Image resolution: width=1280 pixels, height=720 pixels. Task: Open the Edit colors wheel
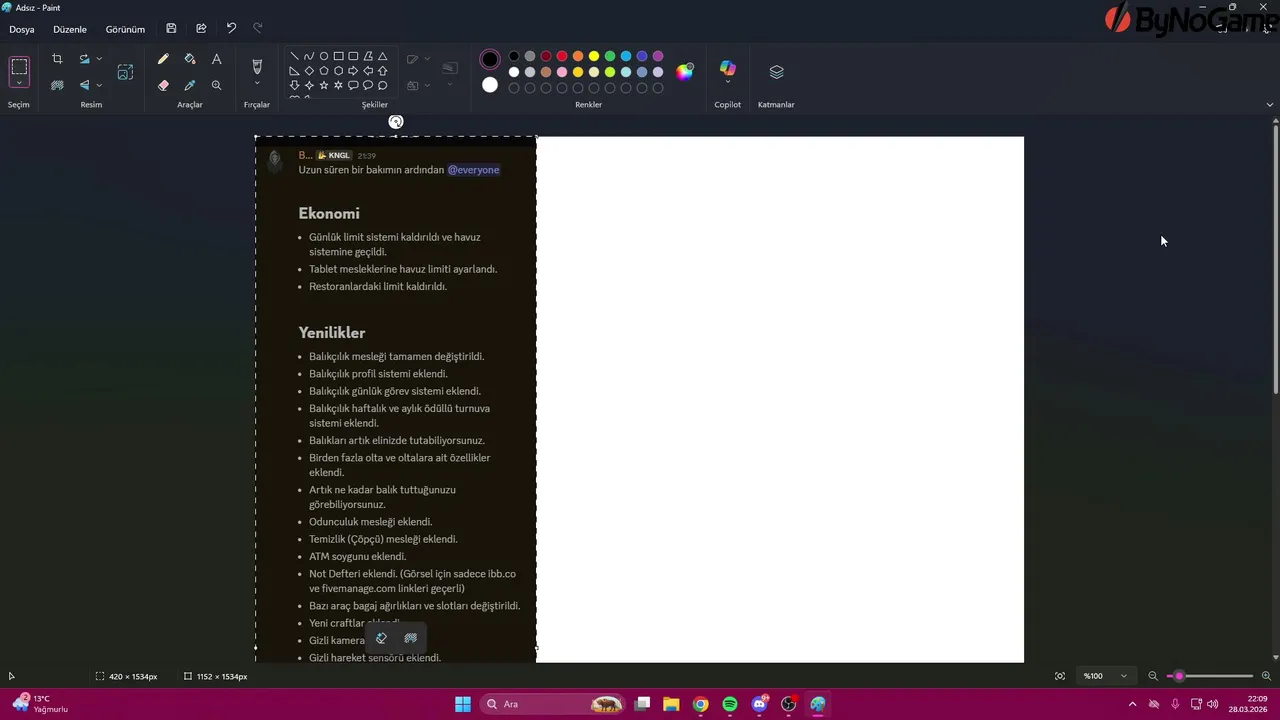pos(684,71)
